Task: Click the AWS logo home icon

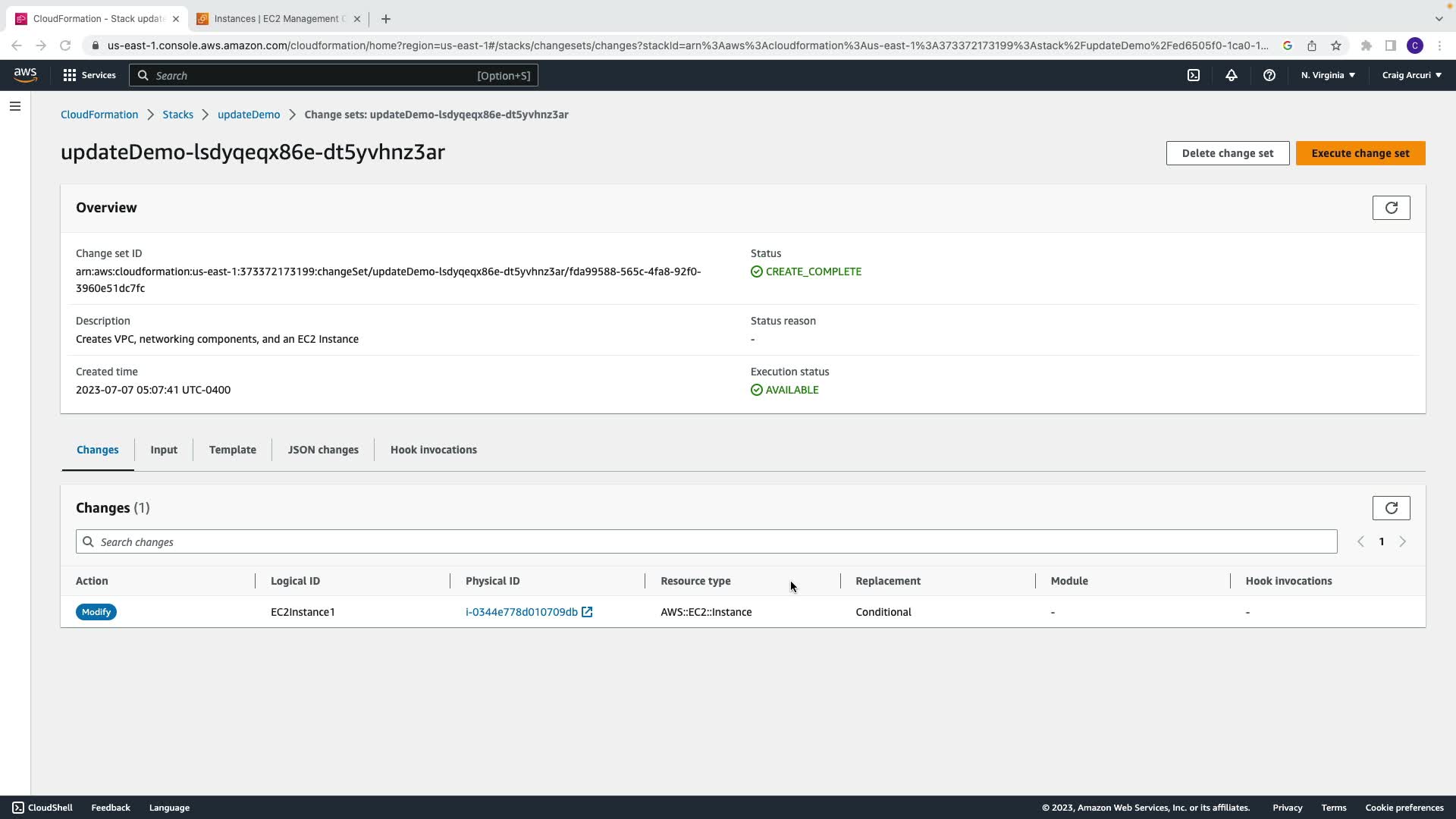Action: point(25,74)
